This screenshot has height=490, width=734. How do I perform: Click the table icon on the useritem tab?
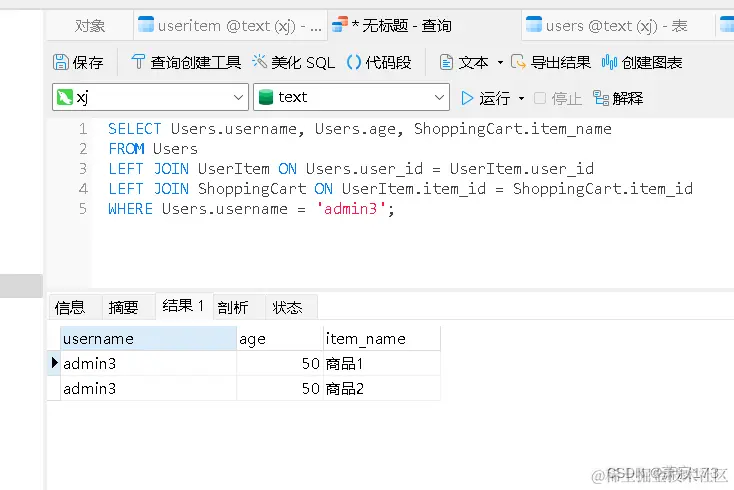pos(146,24)
